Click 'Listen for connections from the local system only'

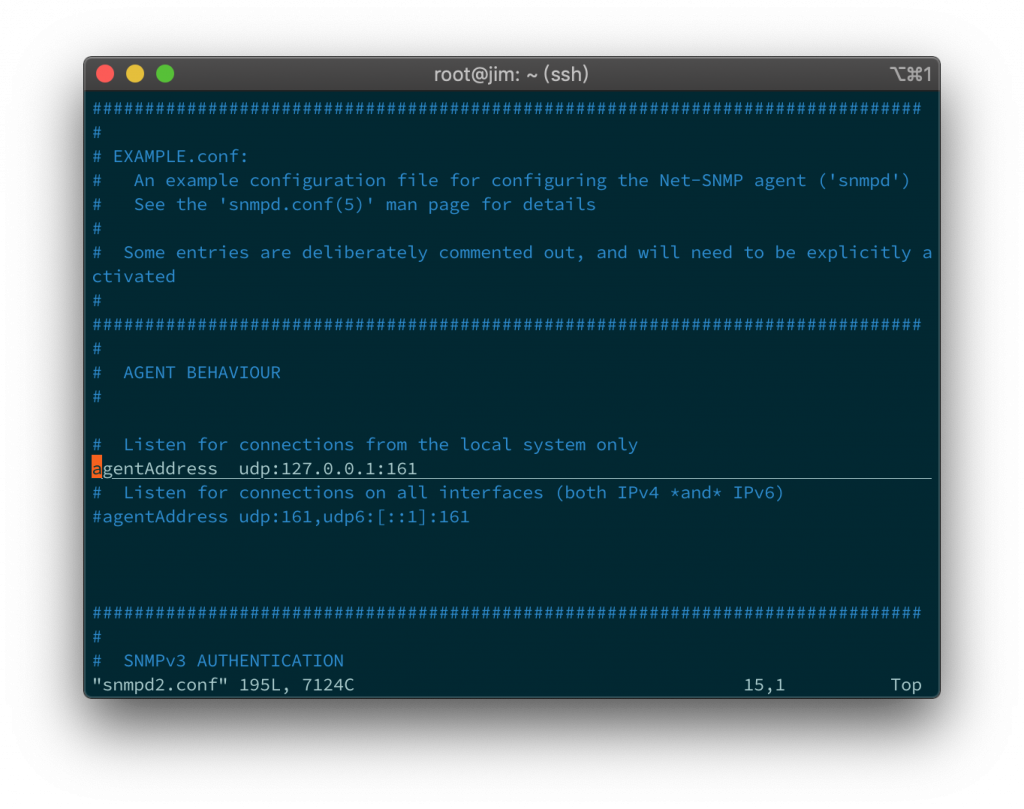[380, 445]
